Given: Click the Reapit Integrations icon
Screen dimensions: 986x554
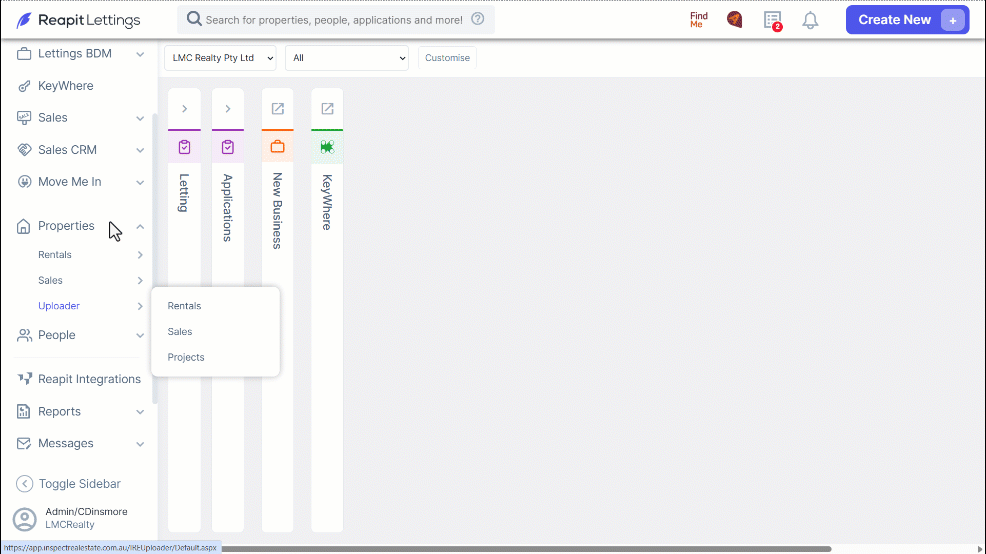Looking at the screenshot, I should tap(24, 379).
